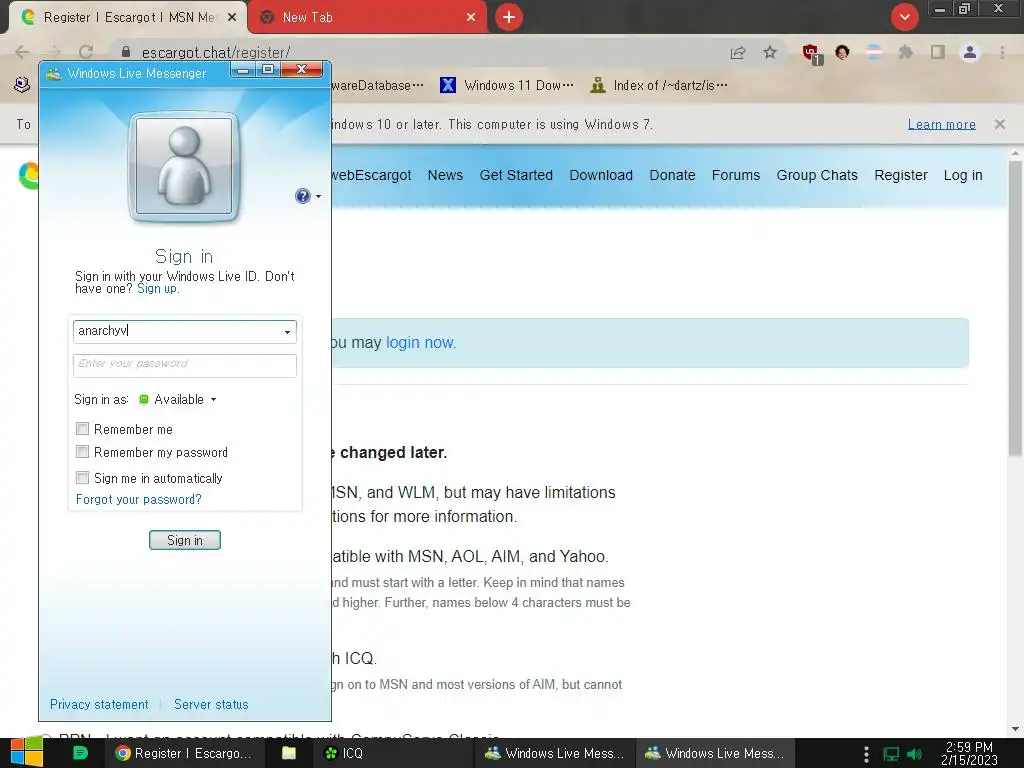Viewport: 1024px width, 768px height.
Task: Open the News menu item
Action: click(x=445, y=175)
